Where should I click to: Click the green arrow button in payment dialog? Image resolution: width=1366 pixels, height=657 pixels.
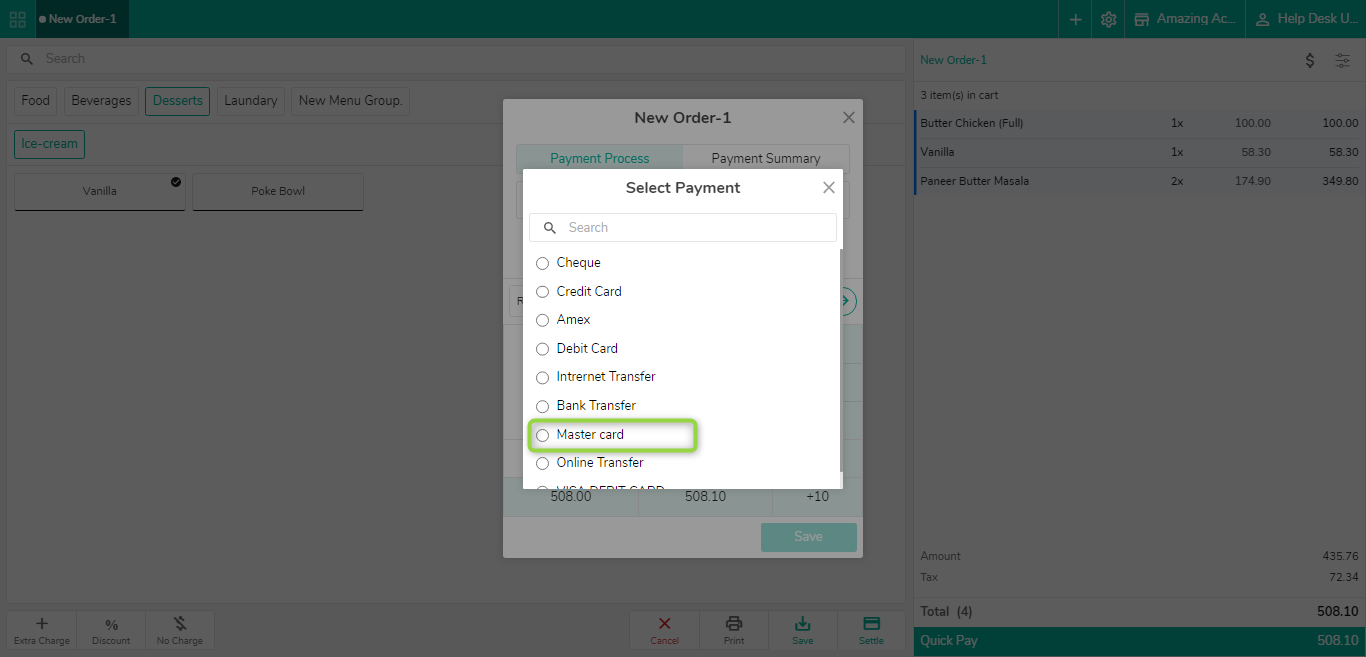point(848,301)
